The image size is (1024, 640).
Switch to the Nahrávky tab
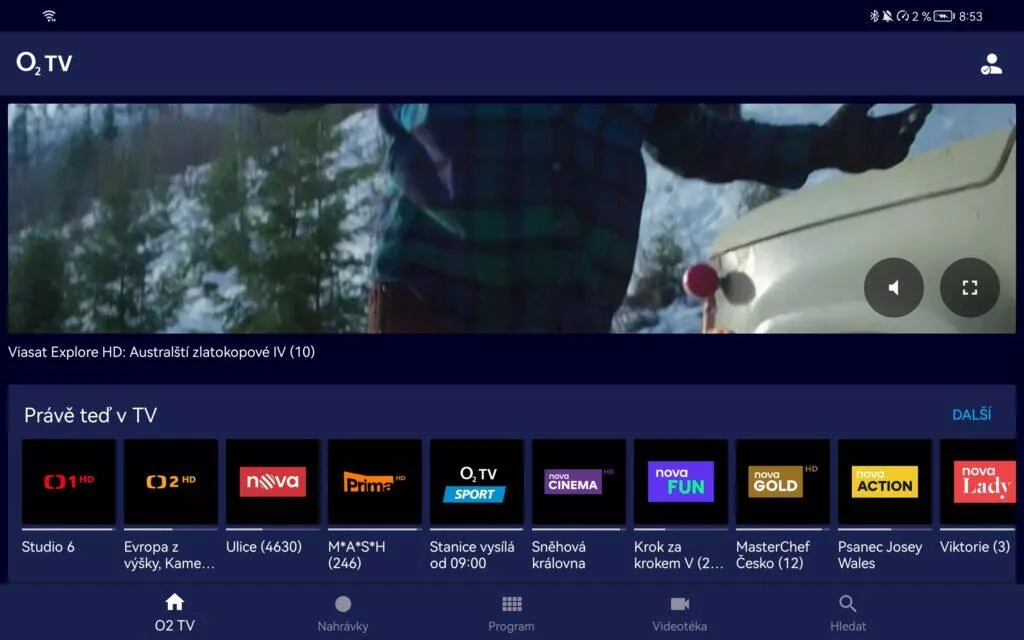pyautogui.click(x=343, y=613)
